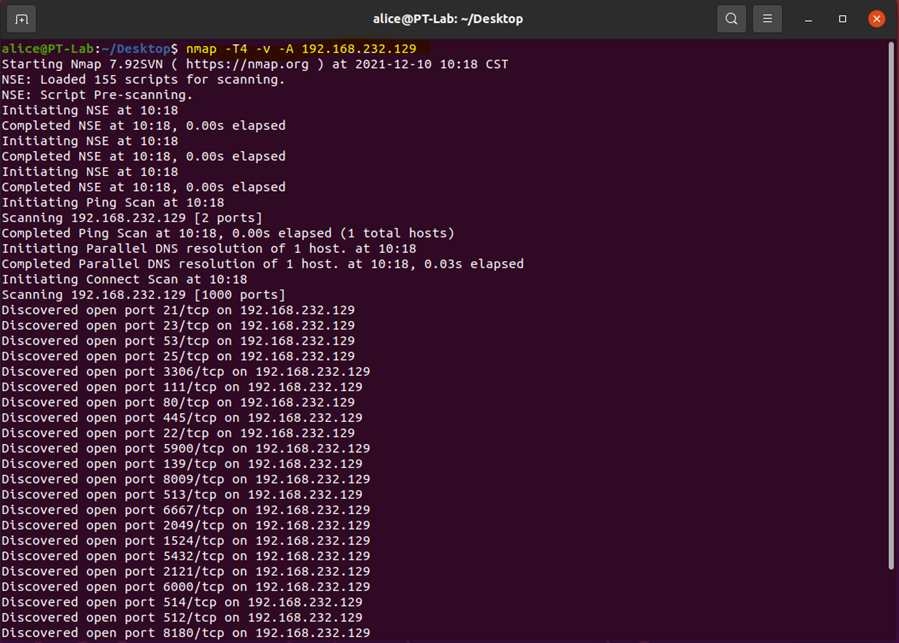Click the 'Discovered open port 514/tcp' line
This screenshot has width=899, height=643.
click(182, 602)
